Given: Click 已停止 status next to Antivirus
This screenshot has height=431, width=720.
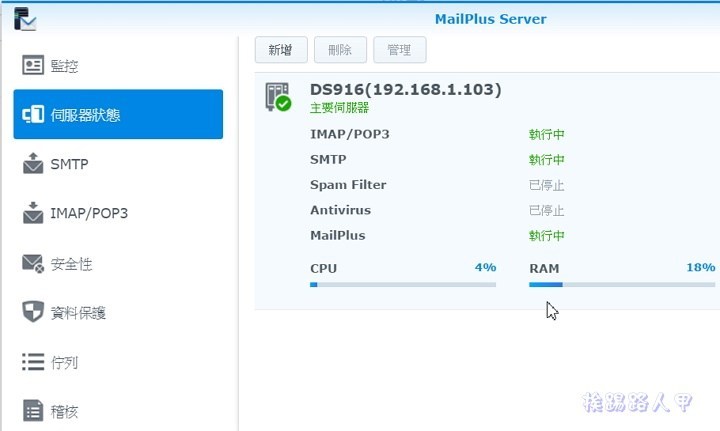Looking at the screenshot, I should (x=546, y=210).
